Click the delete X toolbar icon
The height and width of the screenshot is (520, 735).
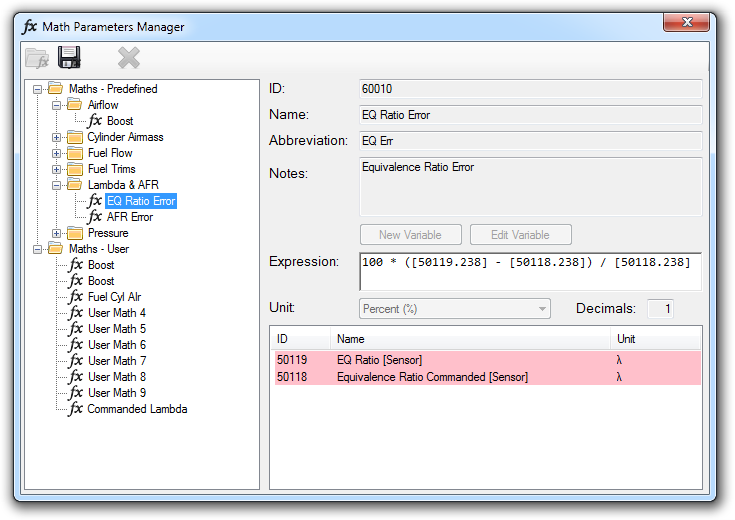[x=128, y=57]
